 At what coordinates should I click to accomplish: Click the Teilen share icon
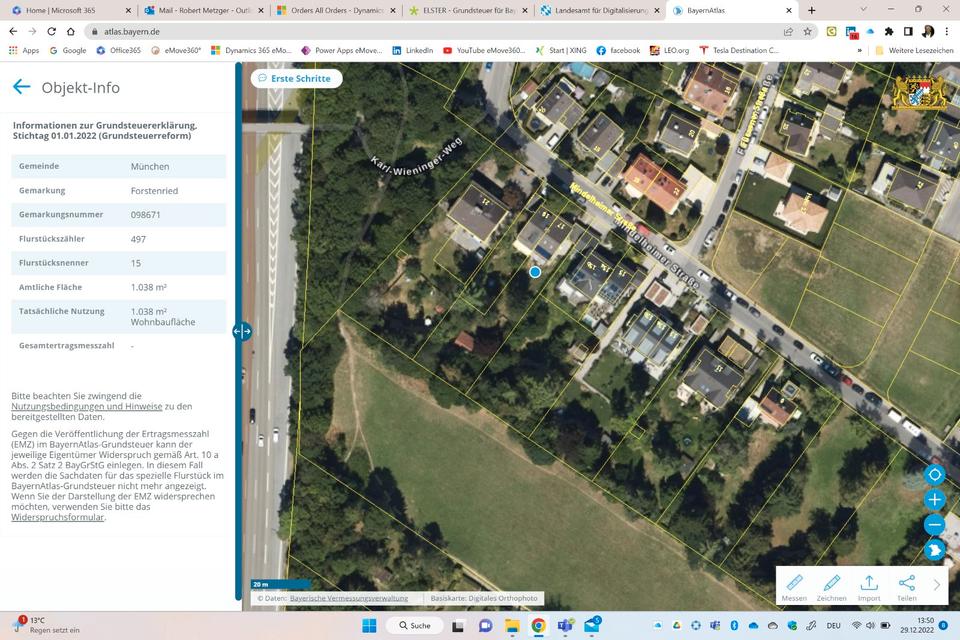(x=906, y=587)
